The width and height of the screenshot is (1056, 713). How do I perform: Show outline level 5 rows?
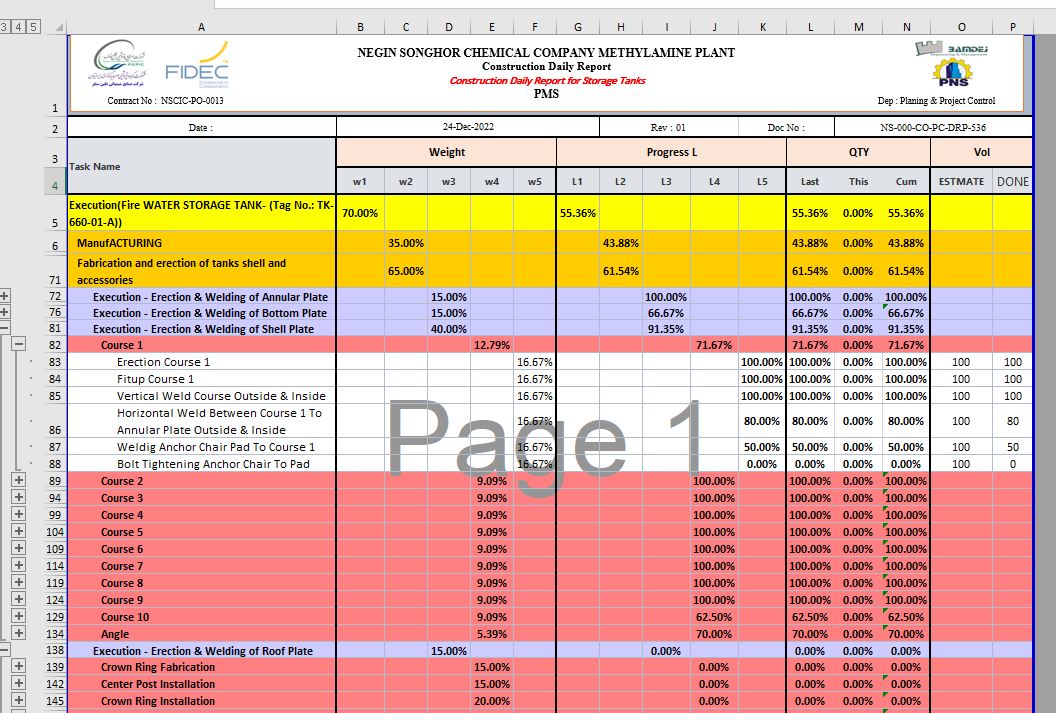tap(33, 26)
